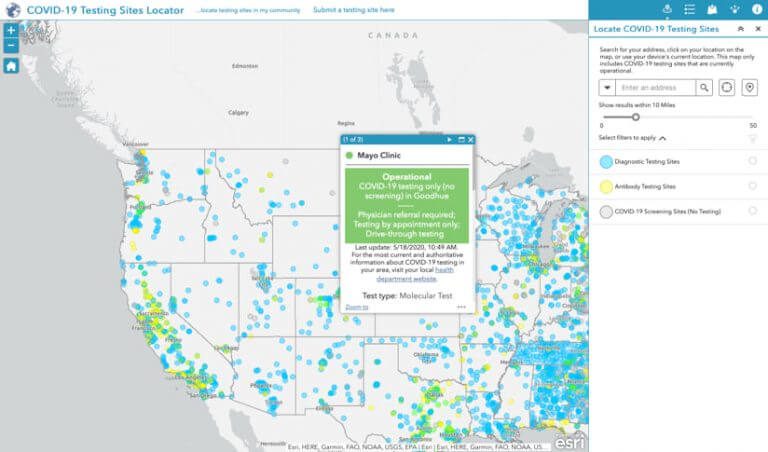Click Zoom to link in popup
Viewport: 768px width, 452px height.
pos(357,307)
